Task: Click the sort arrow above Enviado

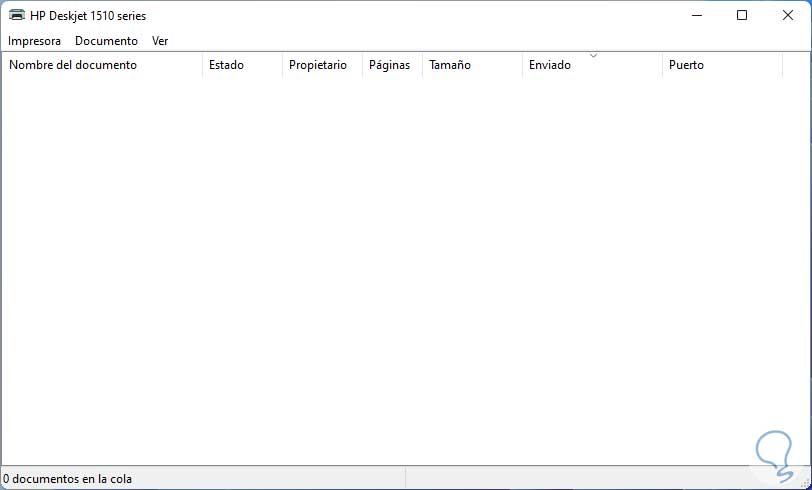Action: (x=593, y=55)
